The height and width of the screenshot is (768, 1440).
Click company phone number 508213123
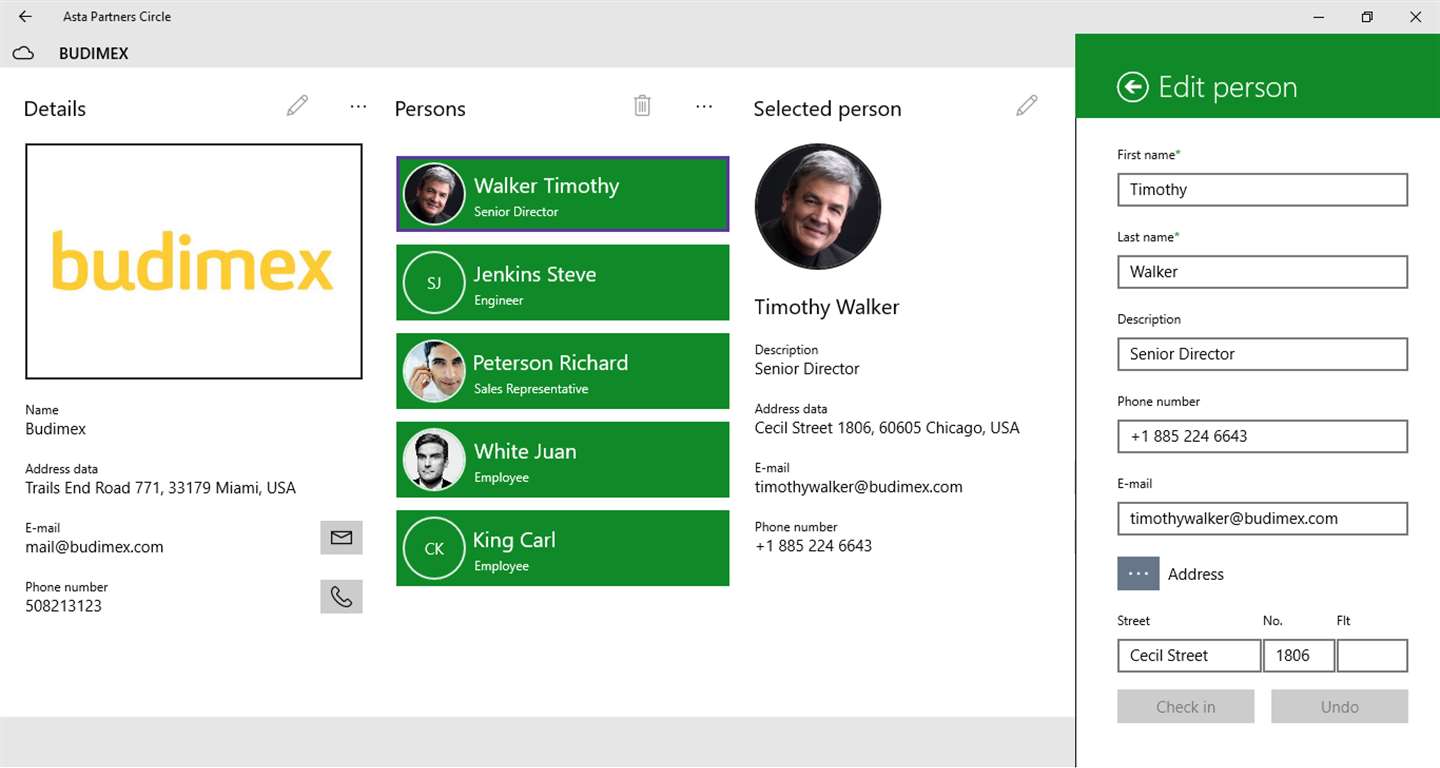click(63, 606)
